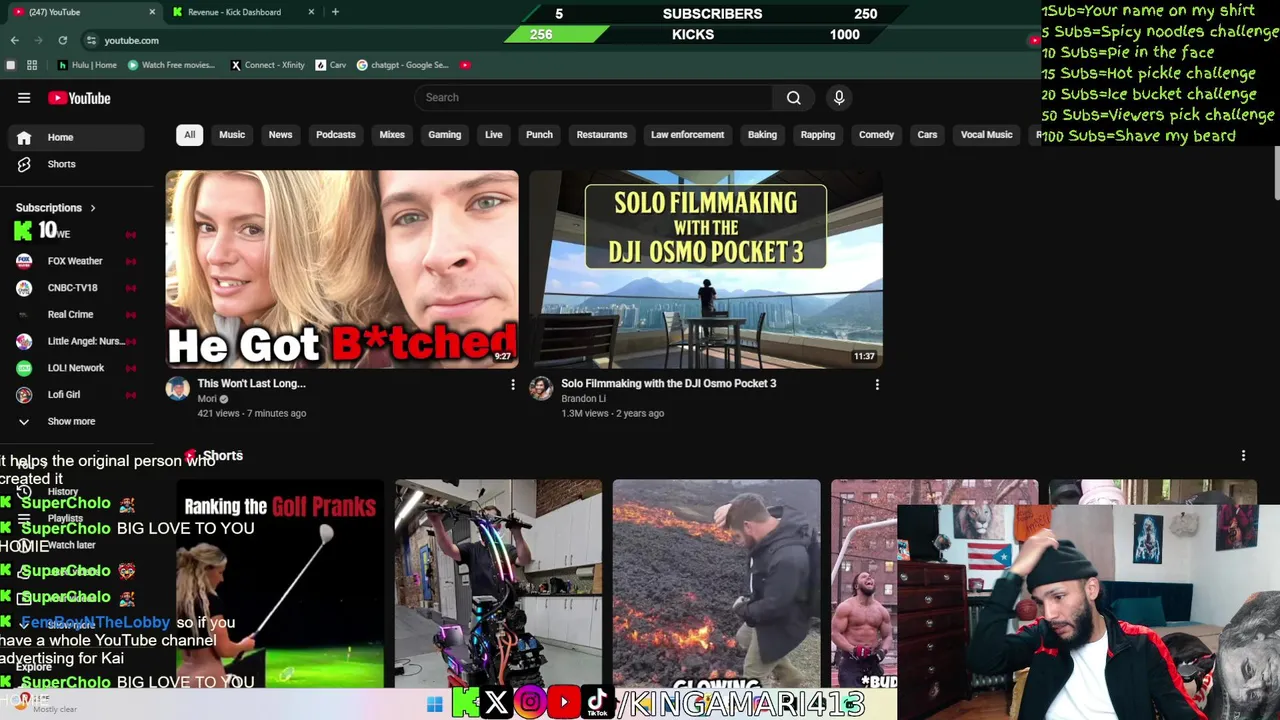Select the Restaurants filter chip

[602, 135]
